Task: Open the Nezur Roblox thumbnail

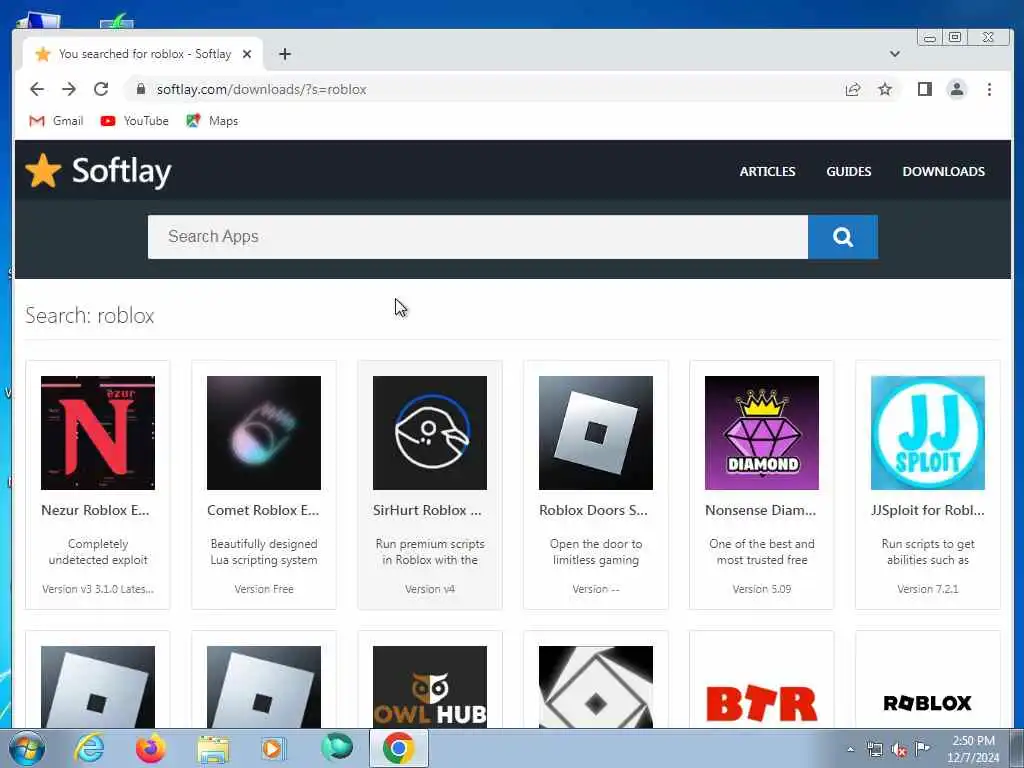Action: [98, 432]
